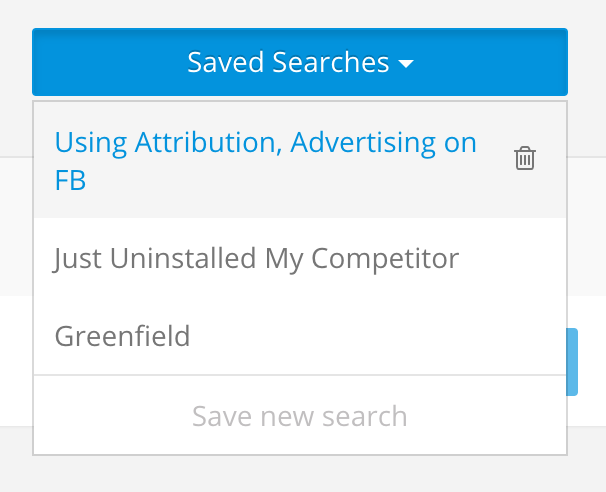606x492 pixels.
Task: Remove saved search via the bin icon
Action: [x=524, y=158]
